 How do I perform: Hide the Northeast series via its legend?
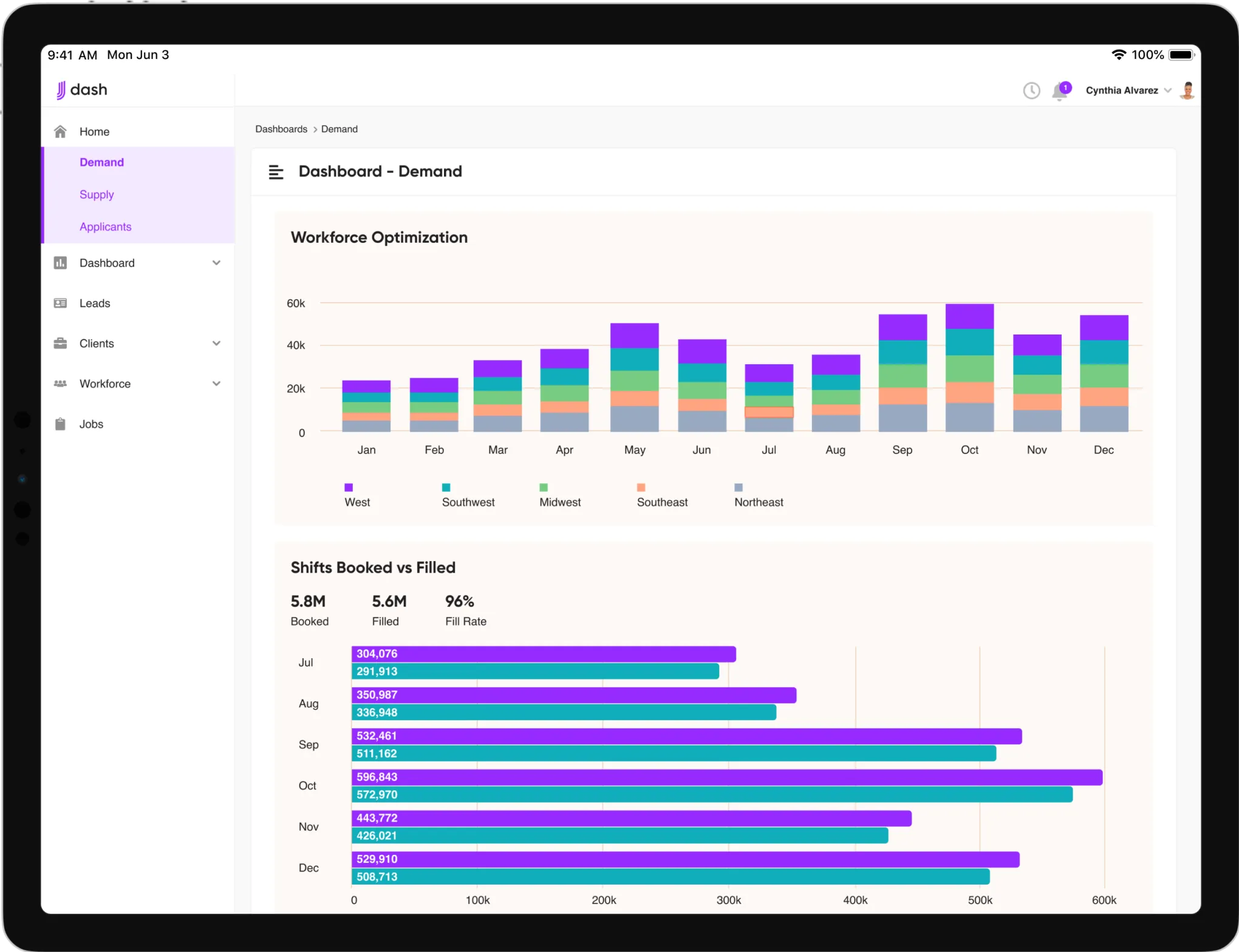point(737,487)
